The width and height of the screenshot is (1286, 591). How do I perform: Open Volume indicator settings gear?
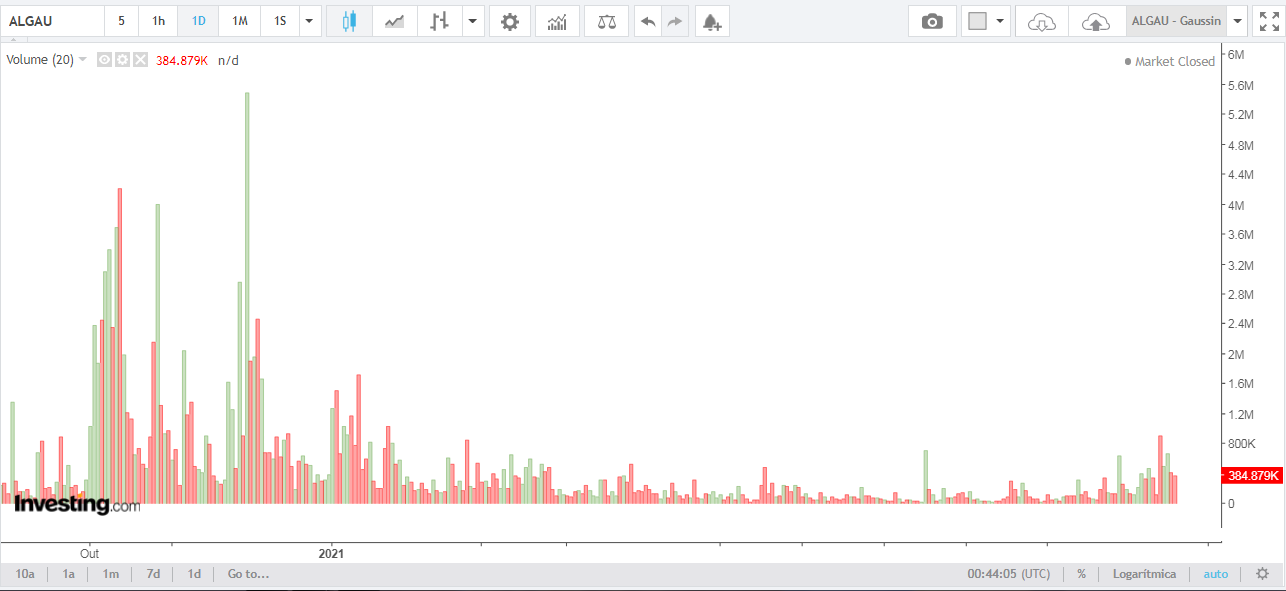122,60
